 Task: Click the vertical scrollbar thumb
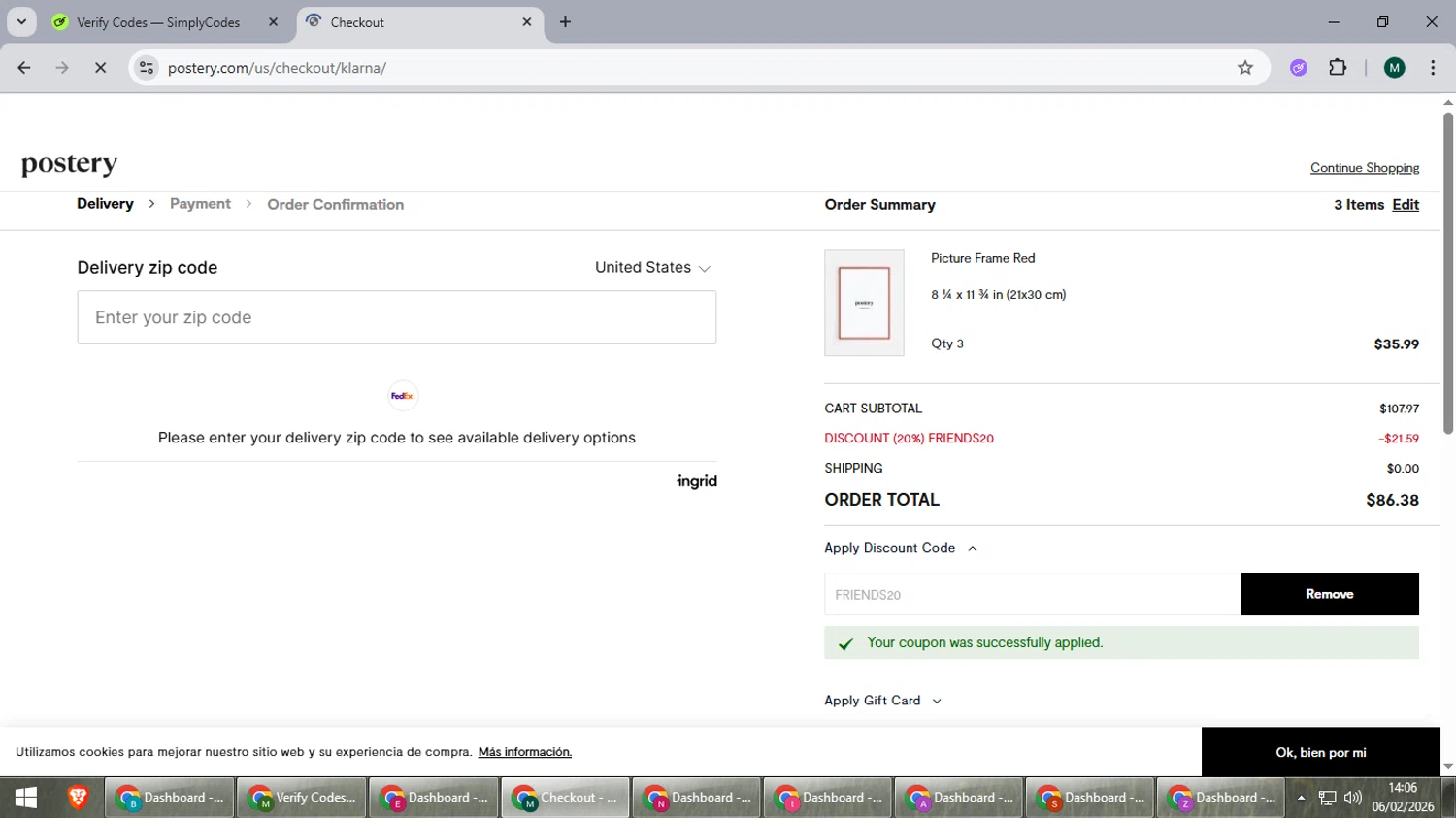coord(1448,273)
